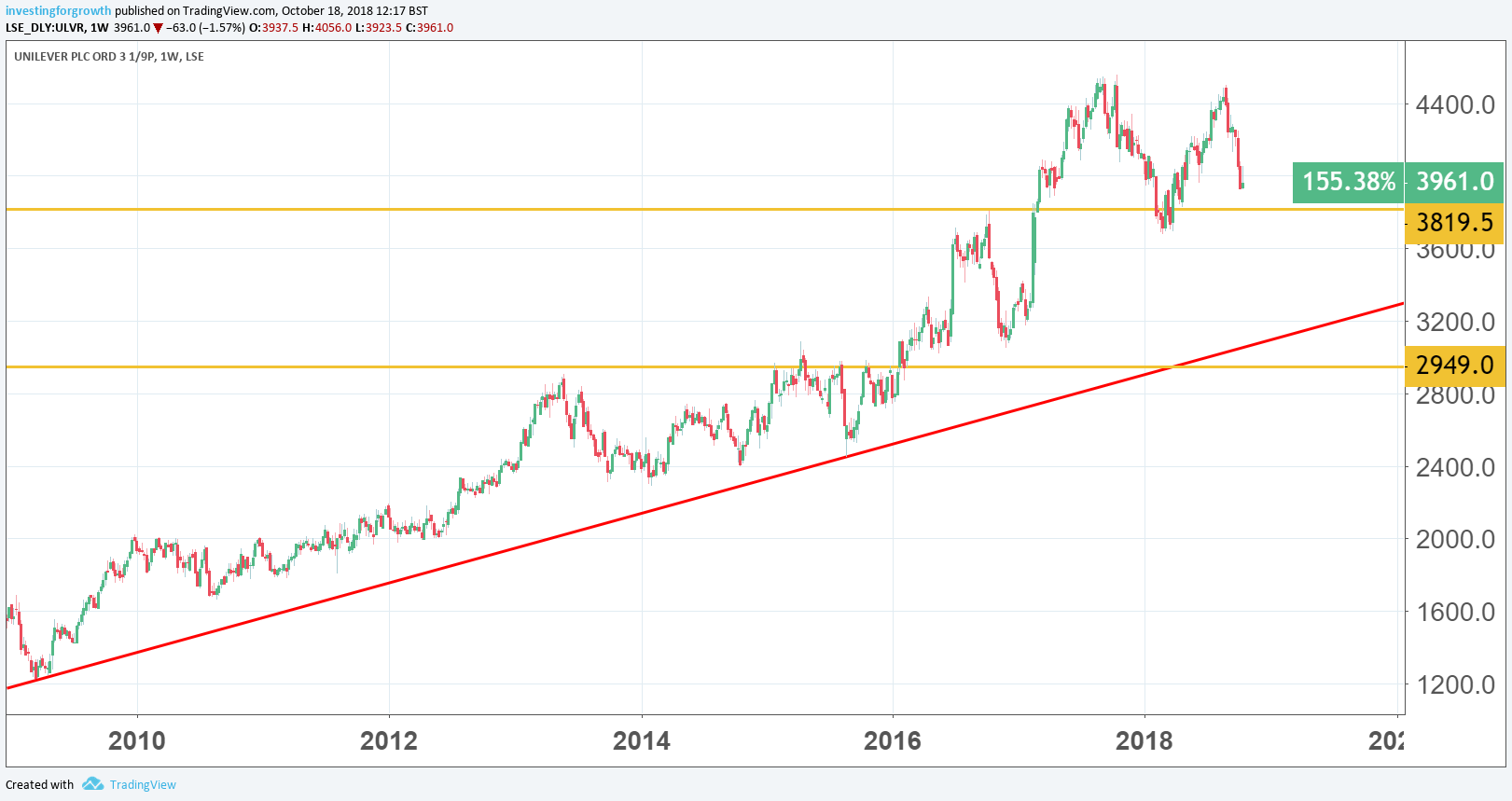Click the 2018 year on time axis
Image resolution: width=1512 pixels, height=801 pixels.
[x=1144, y=741]
